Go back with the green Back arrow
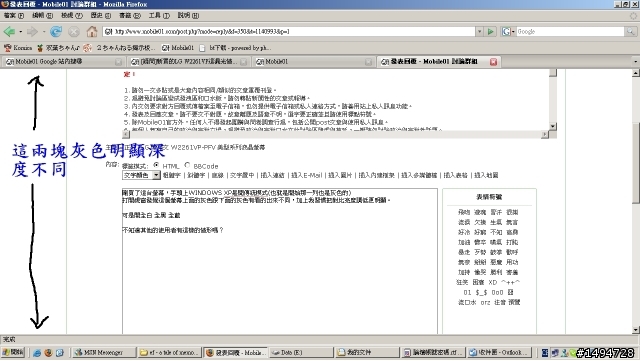 9,31
